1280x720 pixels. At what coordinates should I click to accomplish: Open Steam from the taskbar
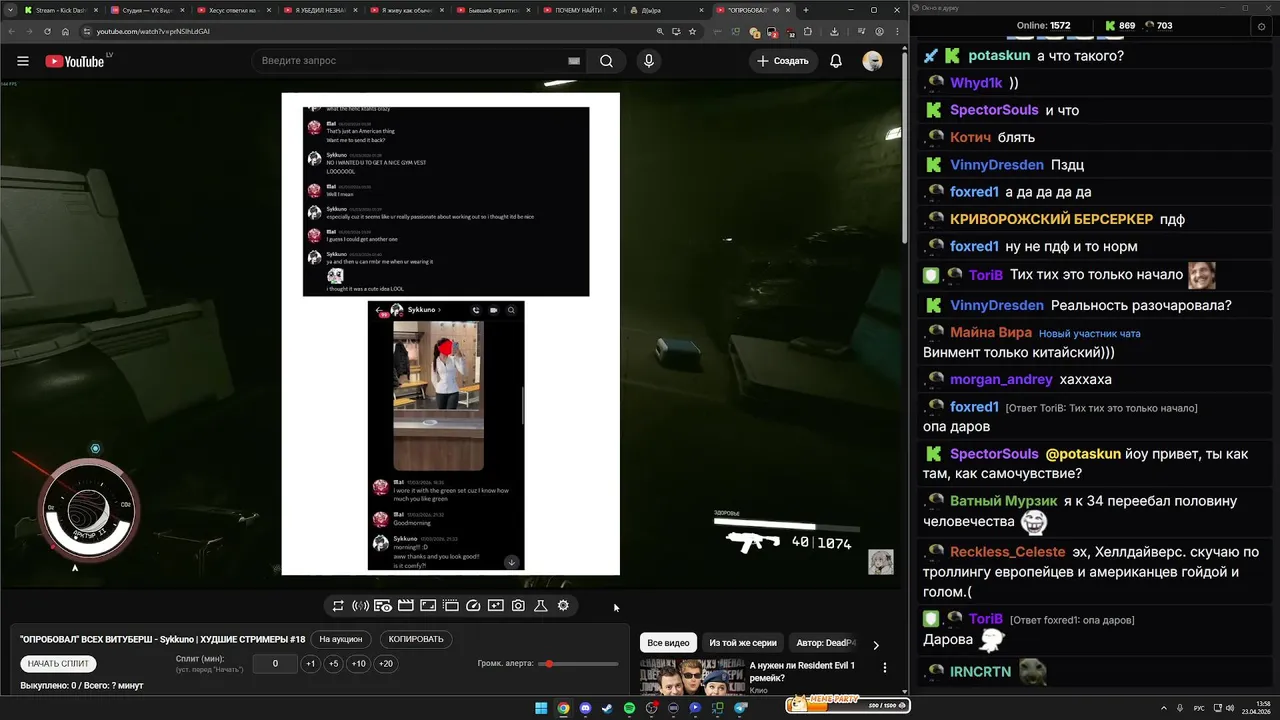(x=607, y=708)
